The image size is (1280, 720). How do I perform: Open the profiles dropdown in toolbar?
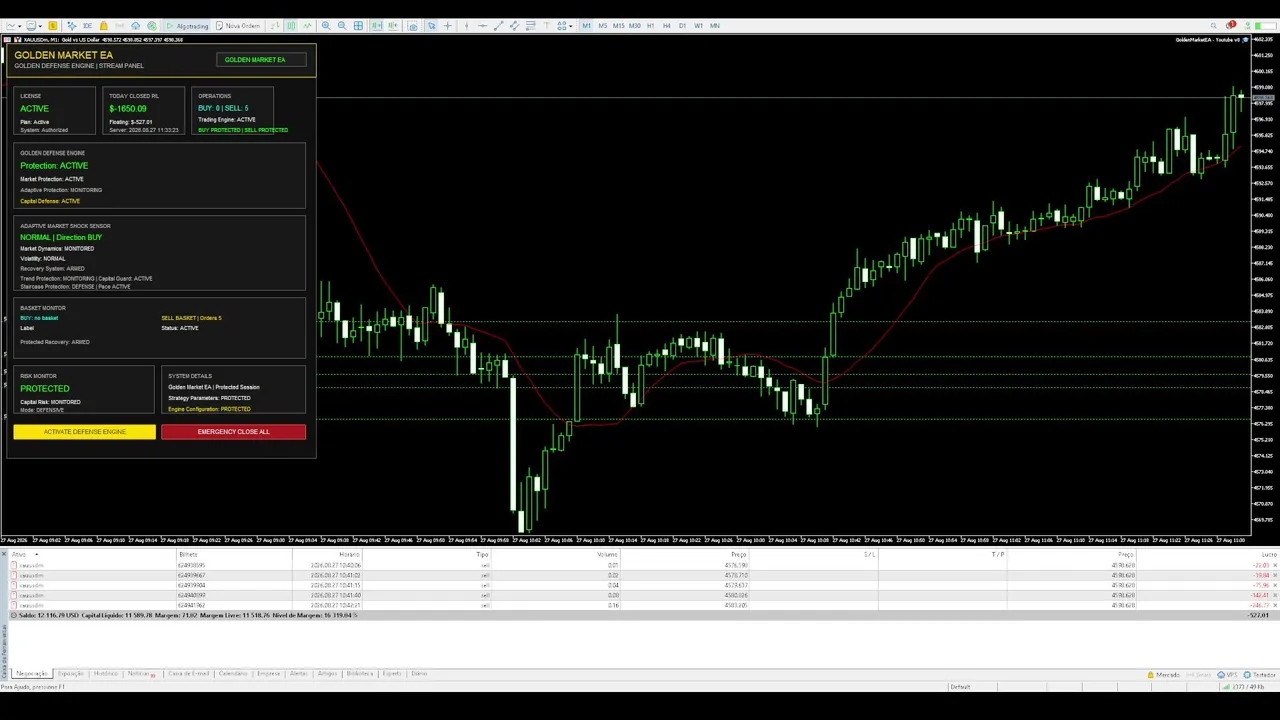pyautogui.click(x=33, y=26)
